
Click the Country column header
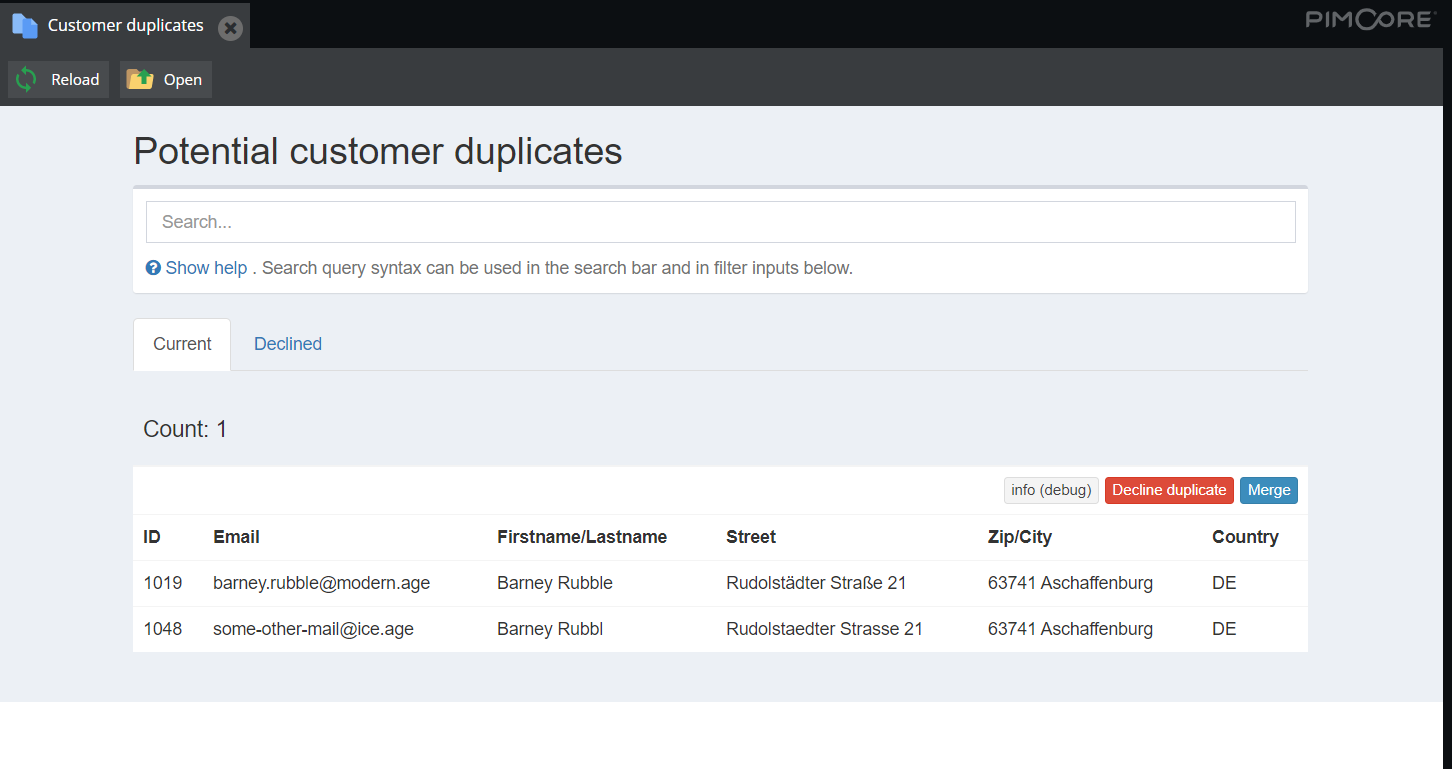pyautogui.click(x=1245, y=537)
